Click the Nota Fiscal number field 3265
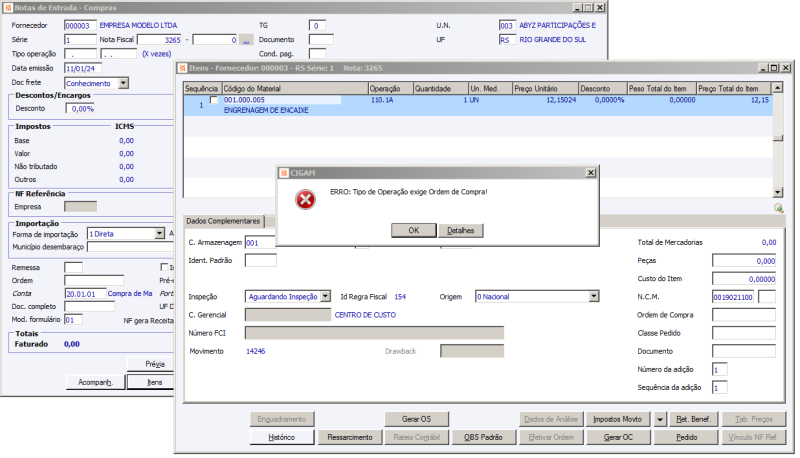Image resolution: width=800 pixels, height=458 pixels. click(160, 40)
